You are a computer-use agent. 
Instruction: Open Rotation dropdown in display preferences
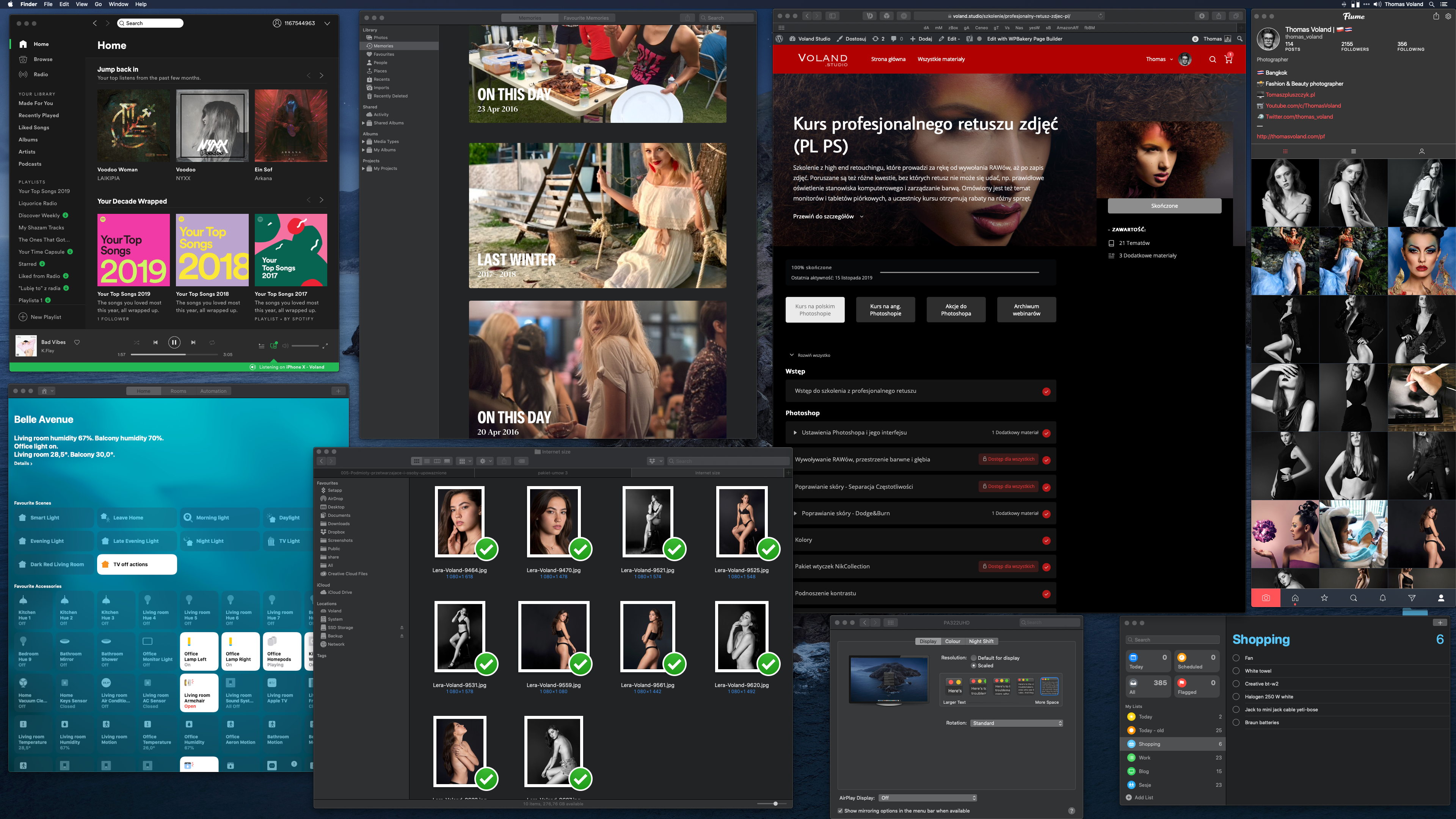1017,723
